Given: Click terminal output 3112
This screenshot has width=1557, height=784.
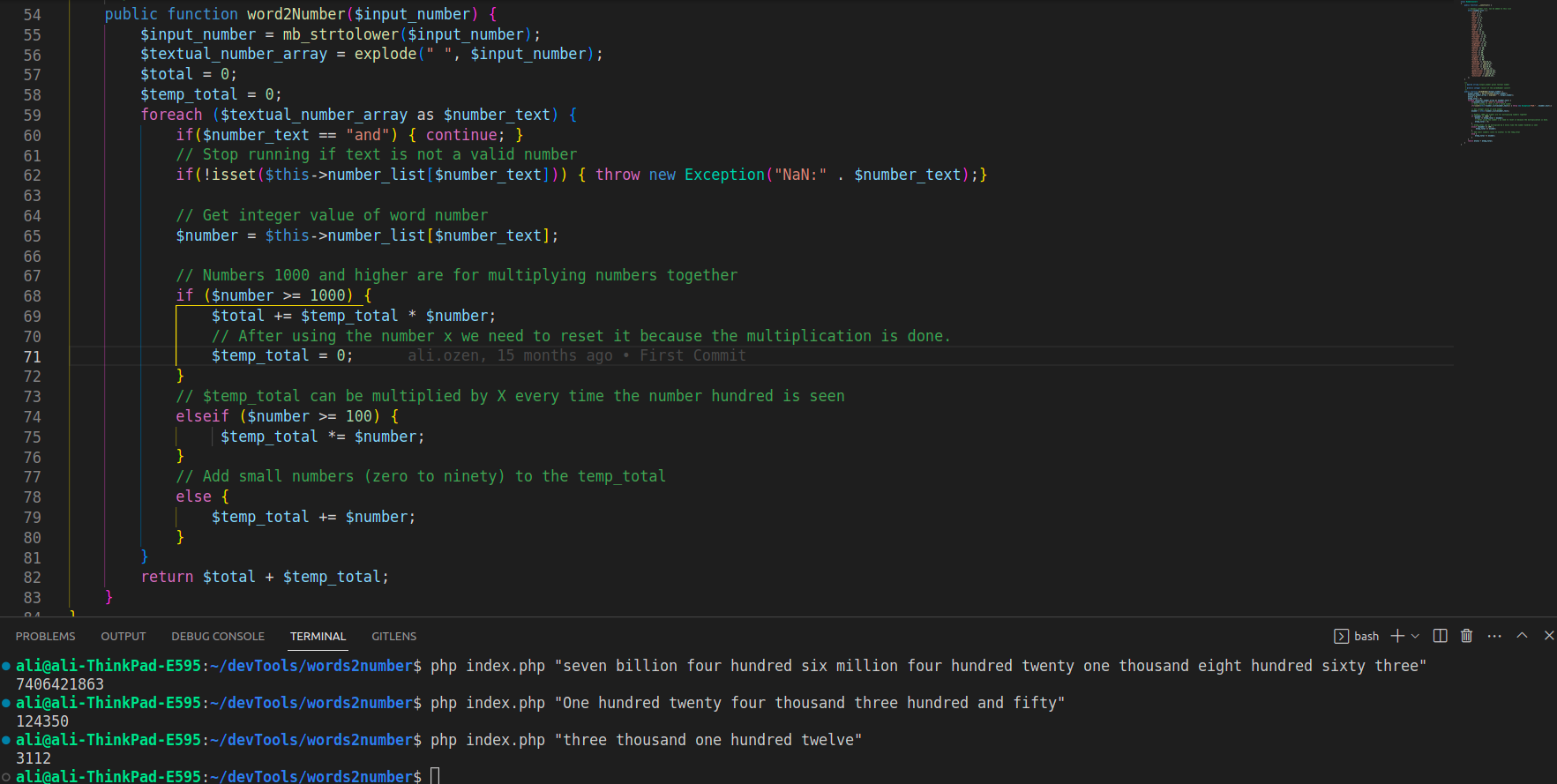Looking at the screenshot, I should 34,758.
